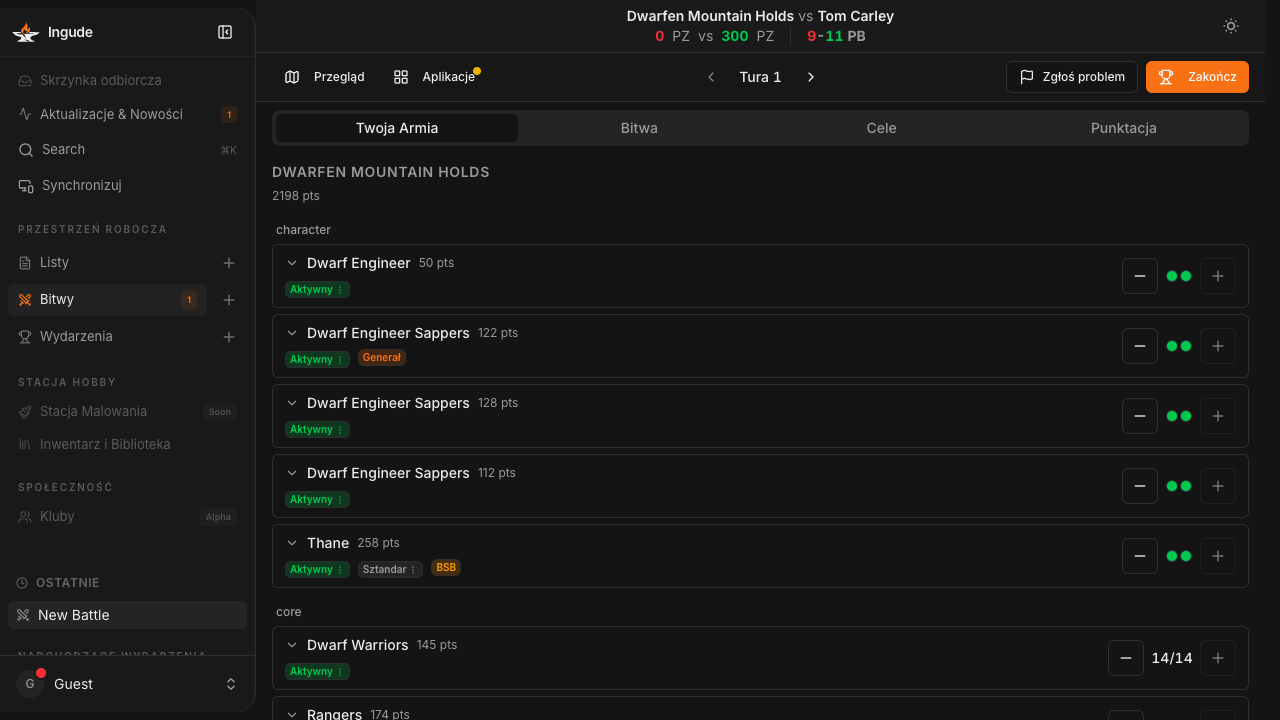Add a new event with Wydarzenia plus
This screenshot has height=720, width=1280.
click(x=229, y=337)
